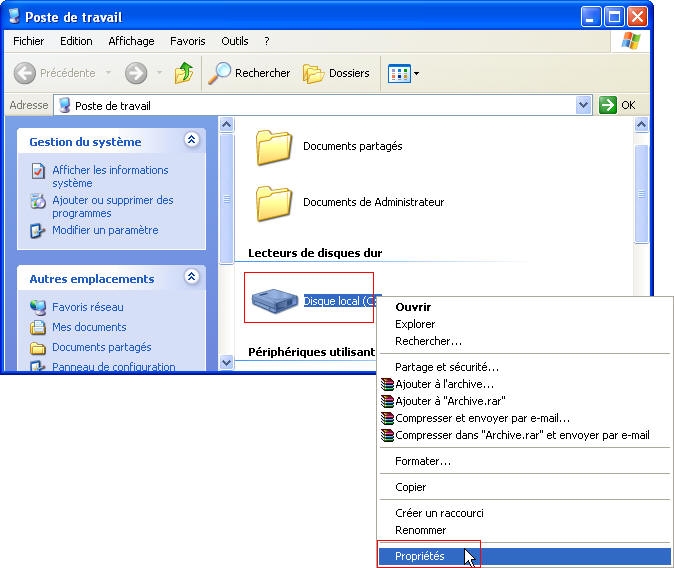Go up one folder level icon

(184, 73)
